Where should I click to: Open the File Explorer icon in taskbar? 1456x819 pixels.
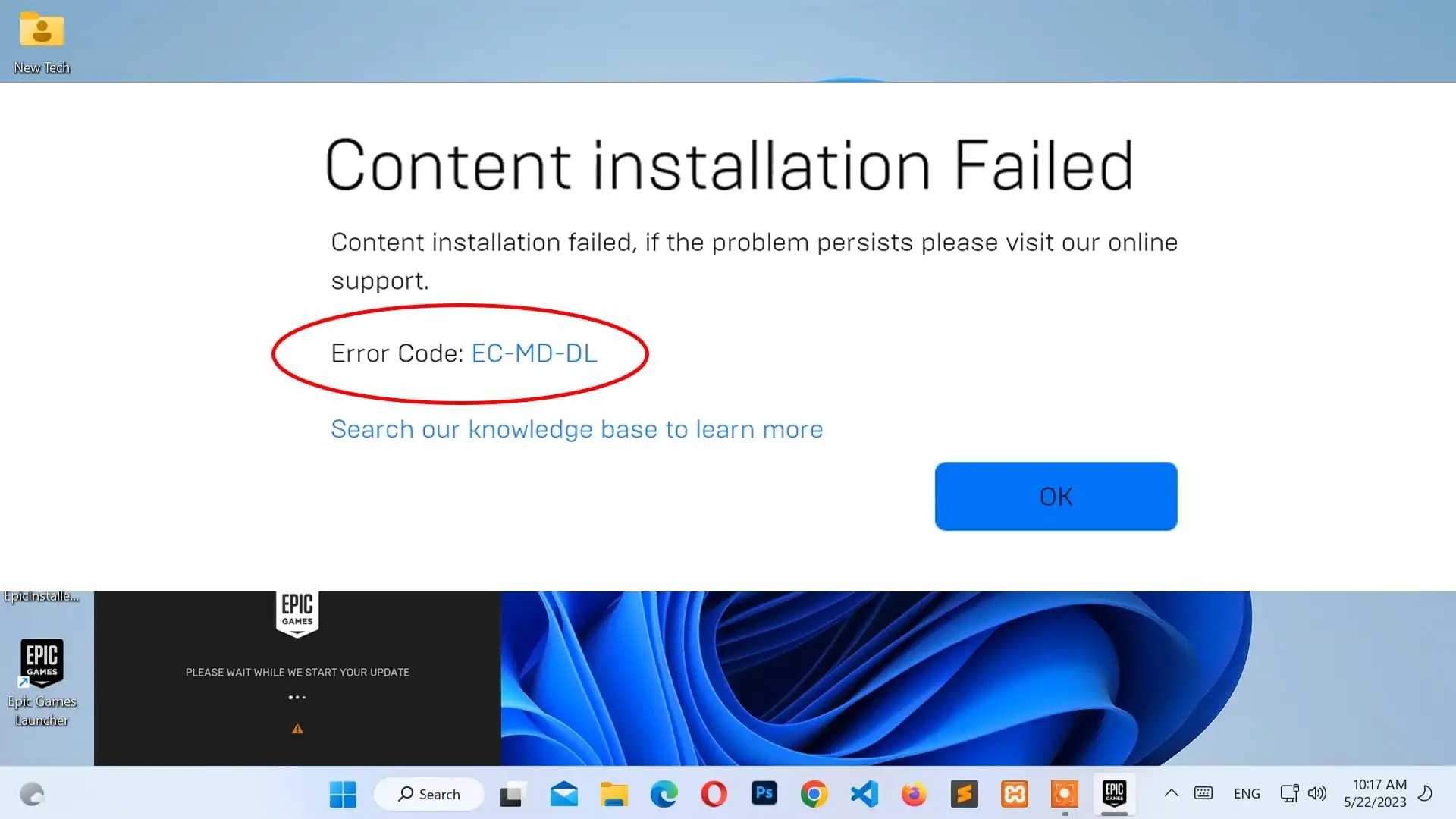pos(614,793)
